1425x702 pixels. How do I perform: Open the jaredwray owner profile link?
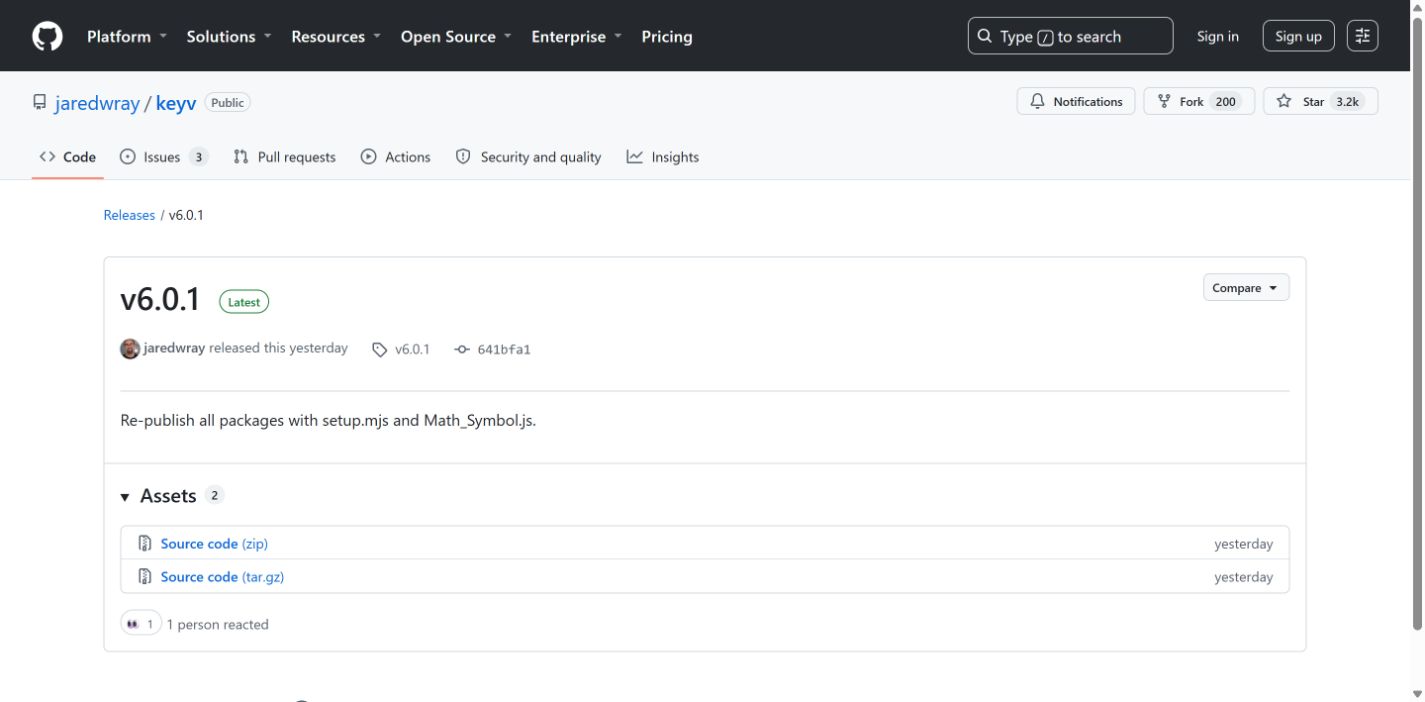coord(97,103)
